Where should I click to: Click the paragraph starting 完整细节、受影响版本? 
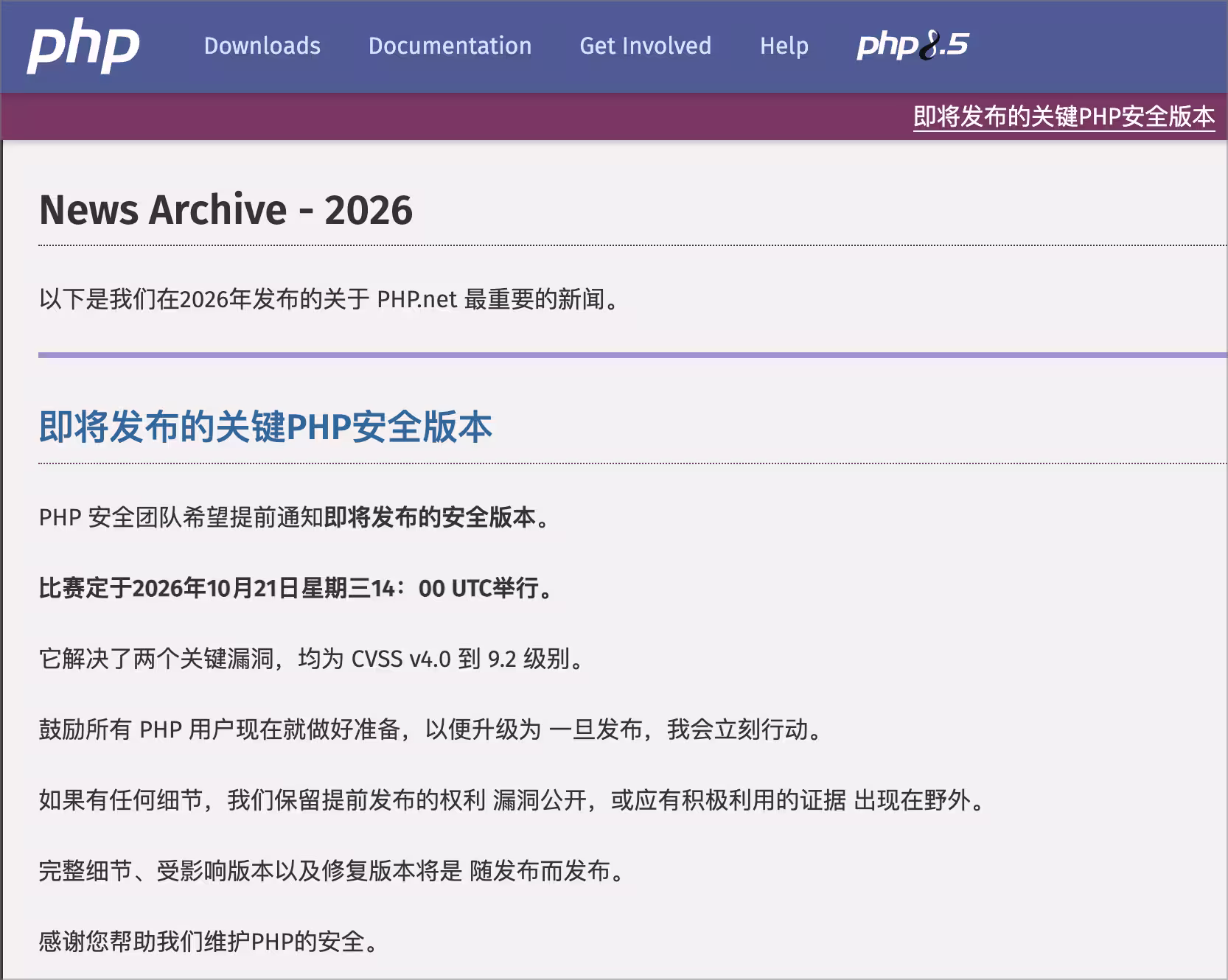(332, 871)
